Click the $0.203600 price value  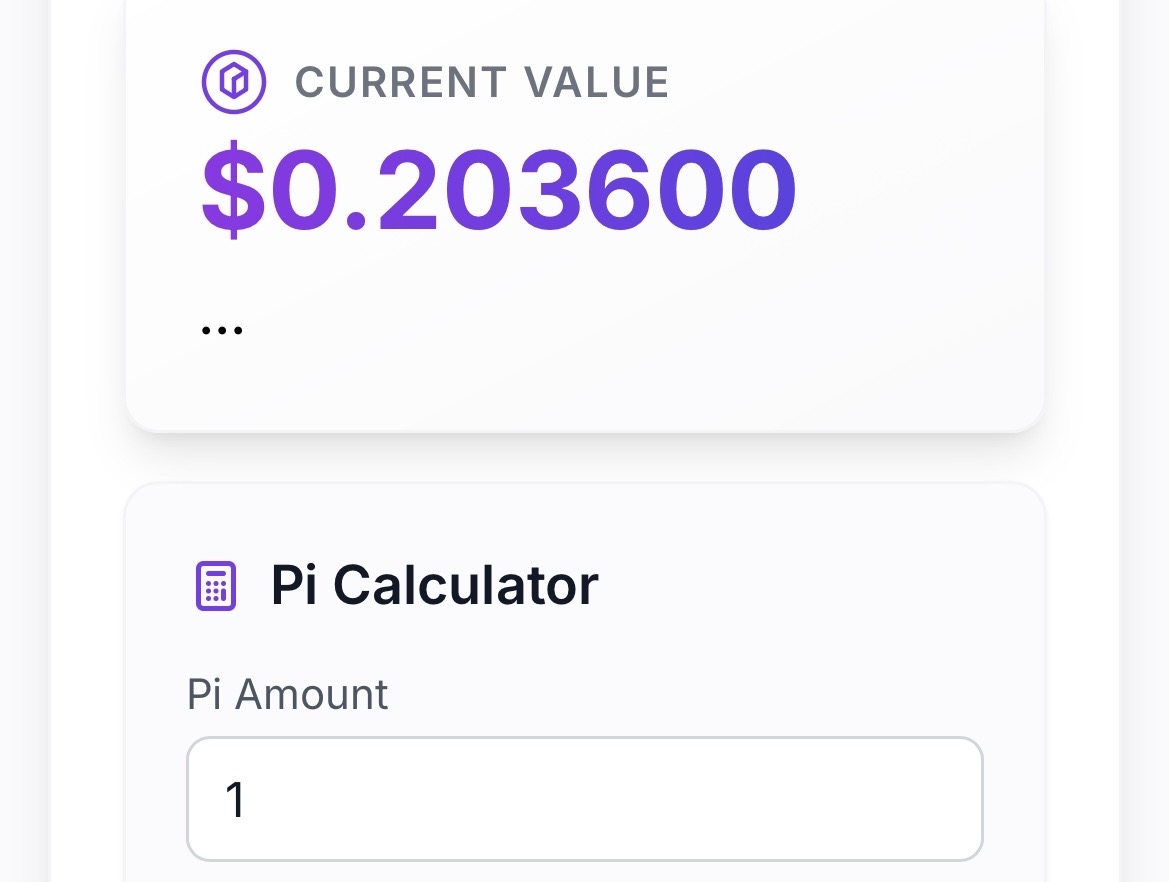pyautogui.click(x=499, y=190)
